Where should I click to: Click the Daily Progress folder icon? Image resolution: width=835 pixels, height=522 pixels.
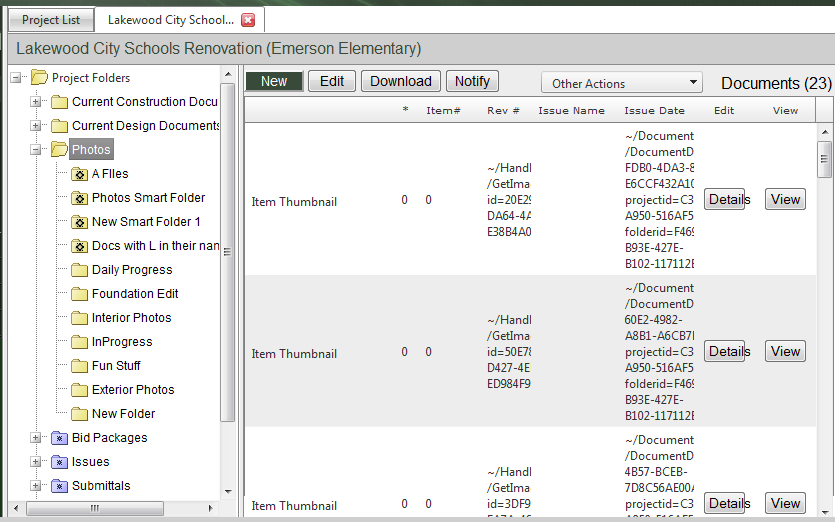(x=79, y=270)
